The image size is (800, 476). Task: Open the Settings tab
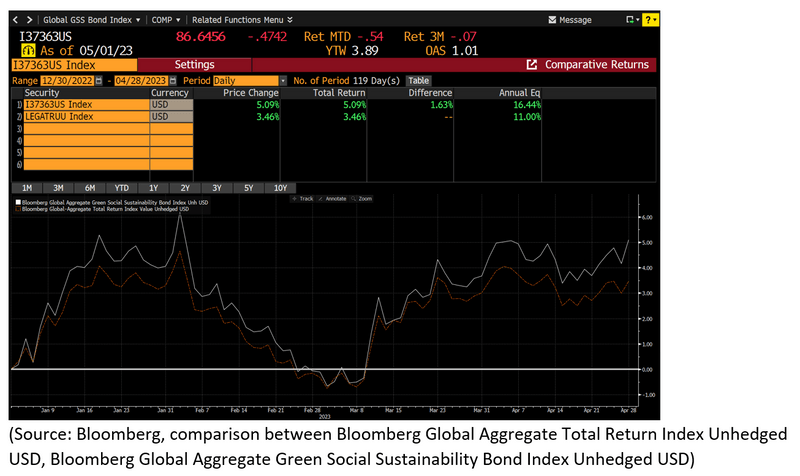click(x=194, y=65)
